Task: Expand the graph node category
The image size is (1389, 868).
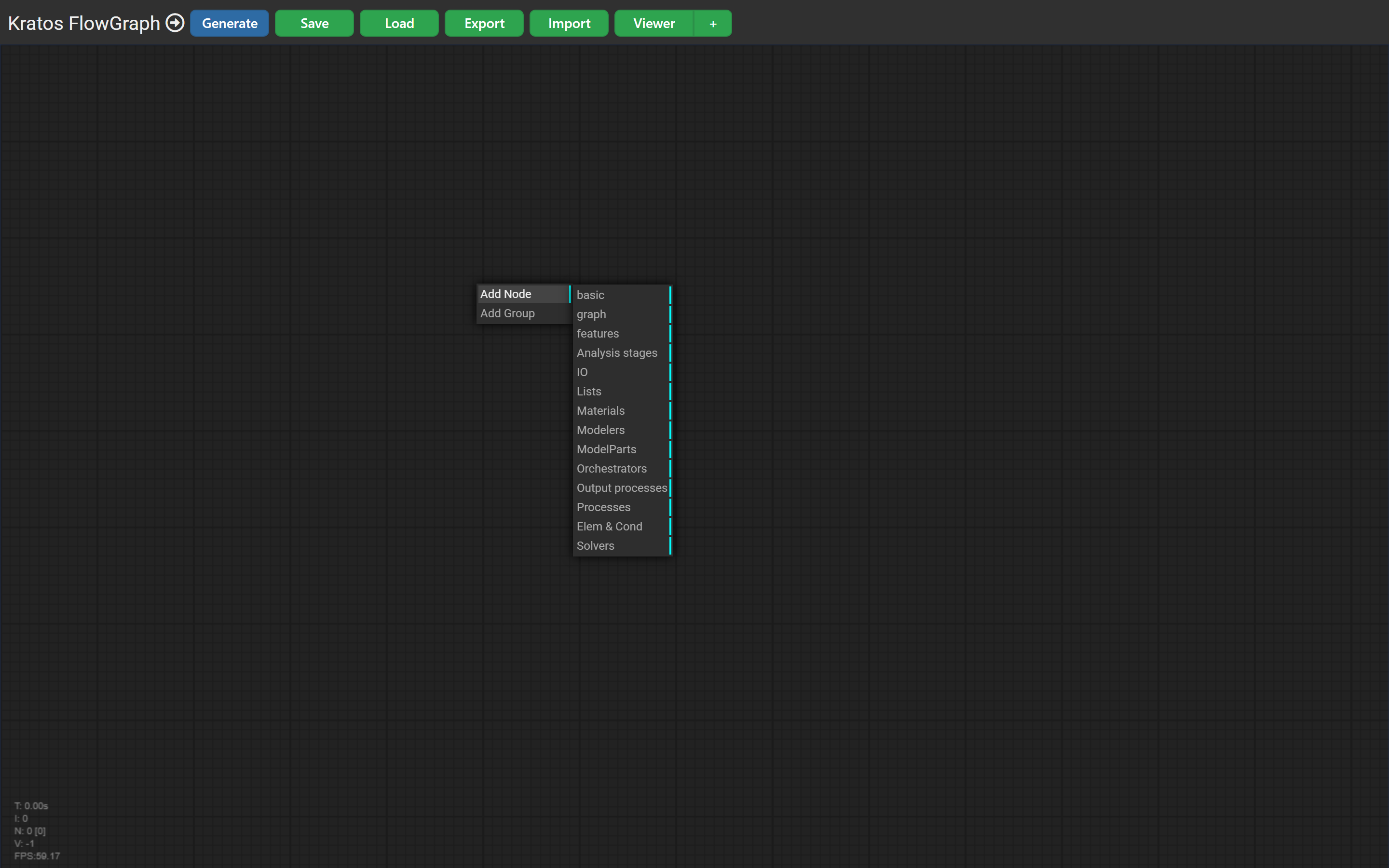Action: 623,314
